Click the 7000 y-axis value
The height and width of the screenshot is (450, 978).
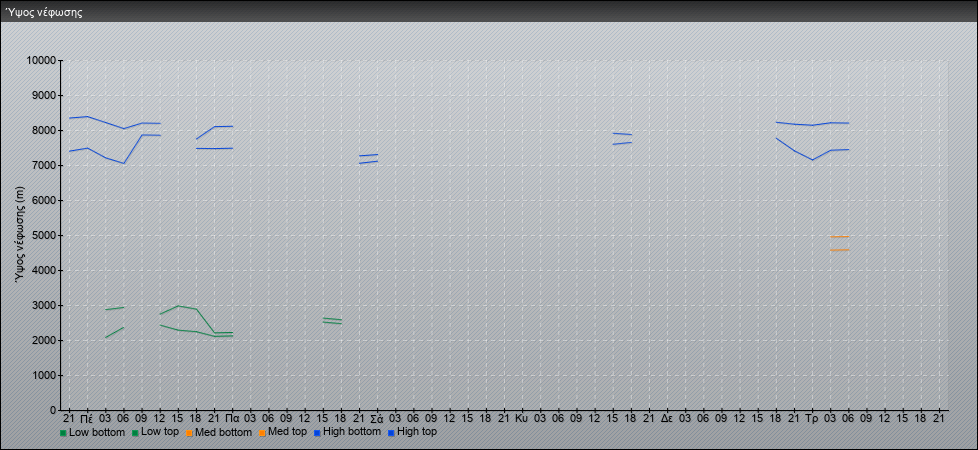pos(44,165)
